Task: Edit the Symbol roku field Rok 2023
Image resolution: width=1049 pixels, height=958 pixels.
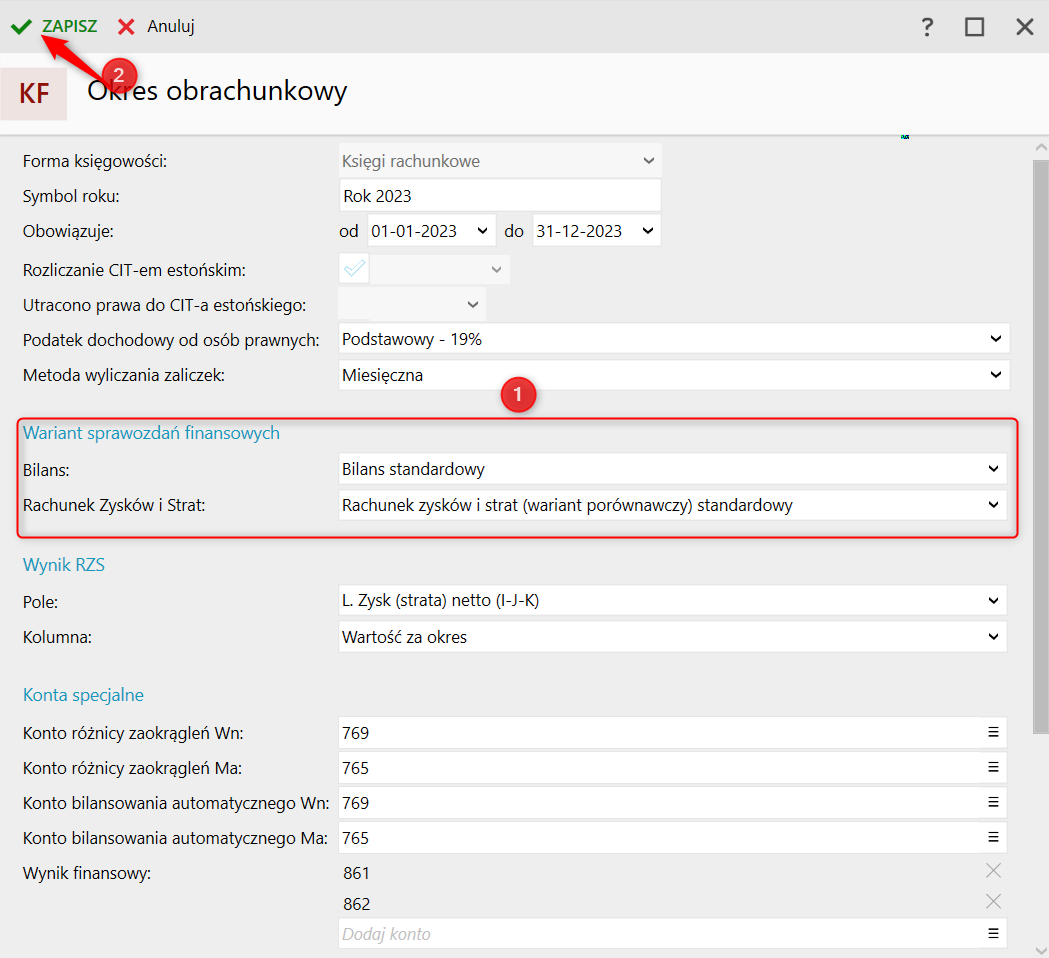Action: [500, 196]
